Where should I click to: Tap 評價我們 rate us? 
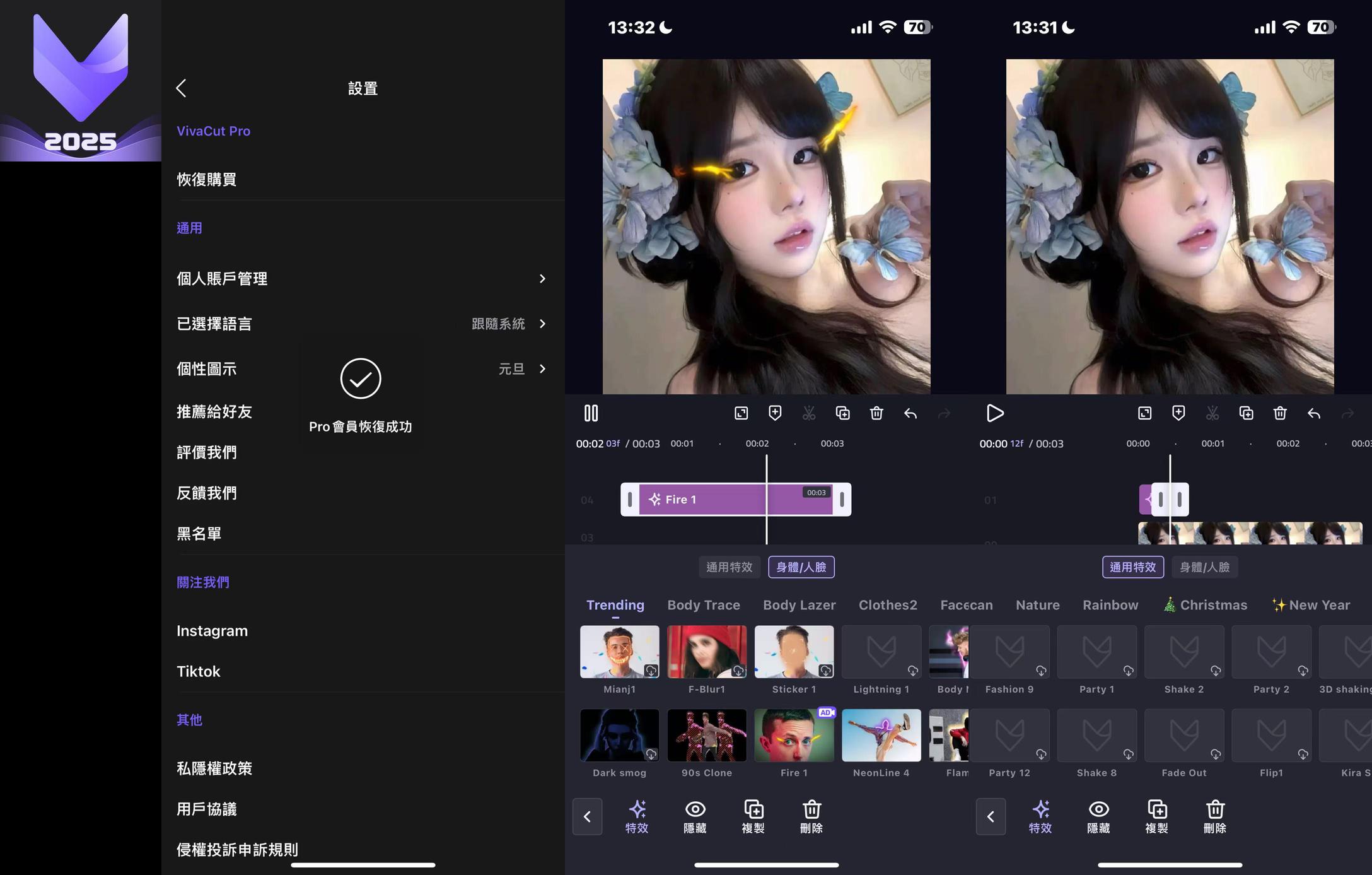[x=207, y=452]
